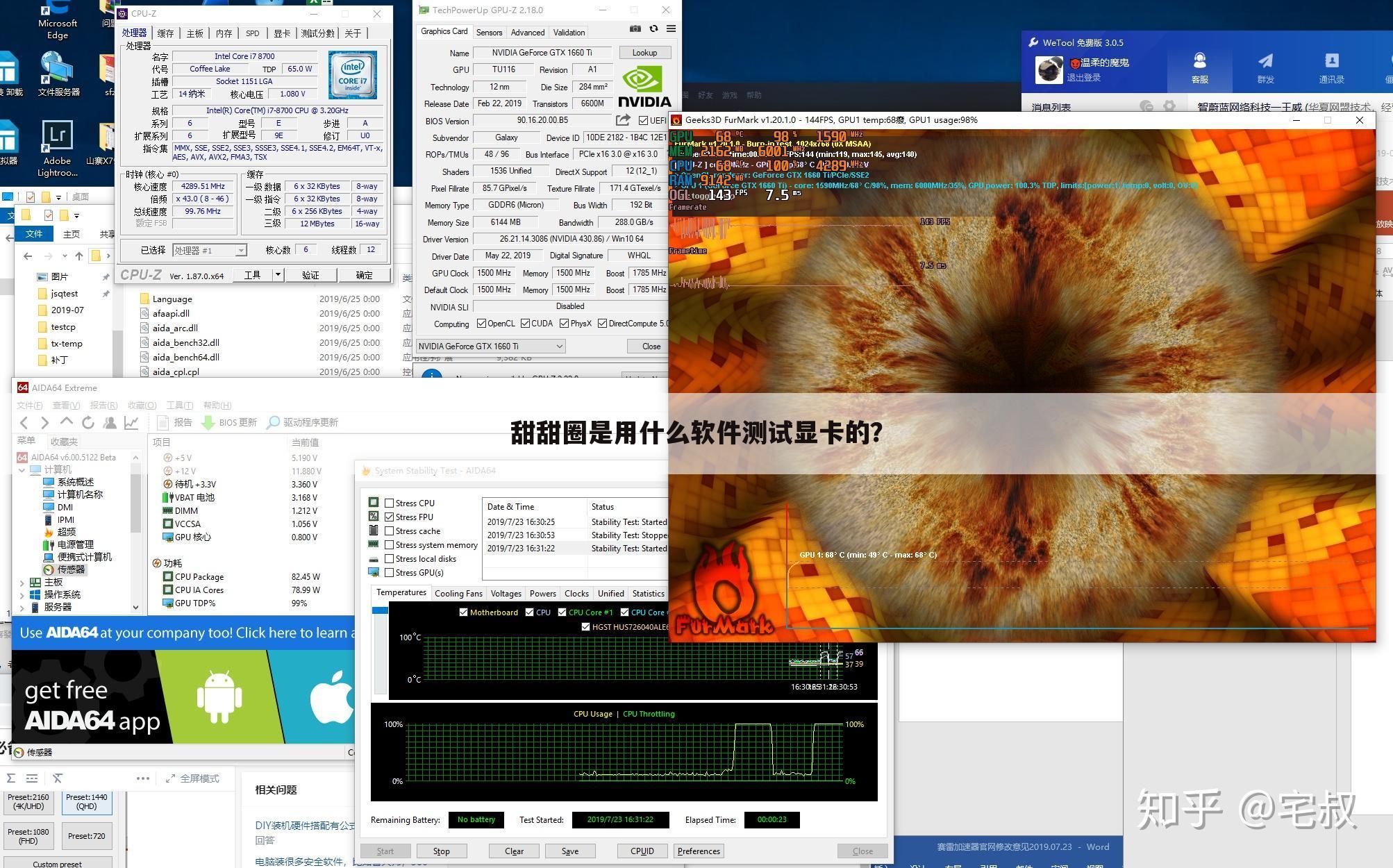Open WeTool 客服 icon
This screenshot has width=1393, height=868.
[x=1200, y=68]
